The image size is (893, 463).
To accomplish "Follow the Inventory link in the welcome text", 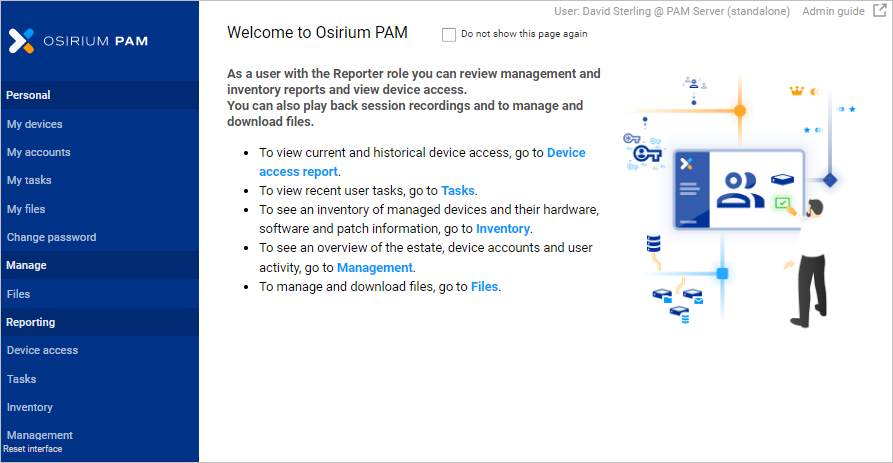I will [503, 229].
